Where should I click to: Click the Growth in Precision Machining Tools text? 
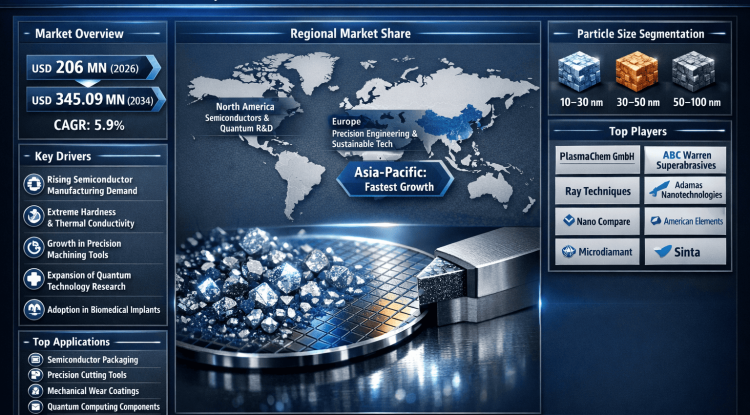pos(84,249)
